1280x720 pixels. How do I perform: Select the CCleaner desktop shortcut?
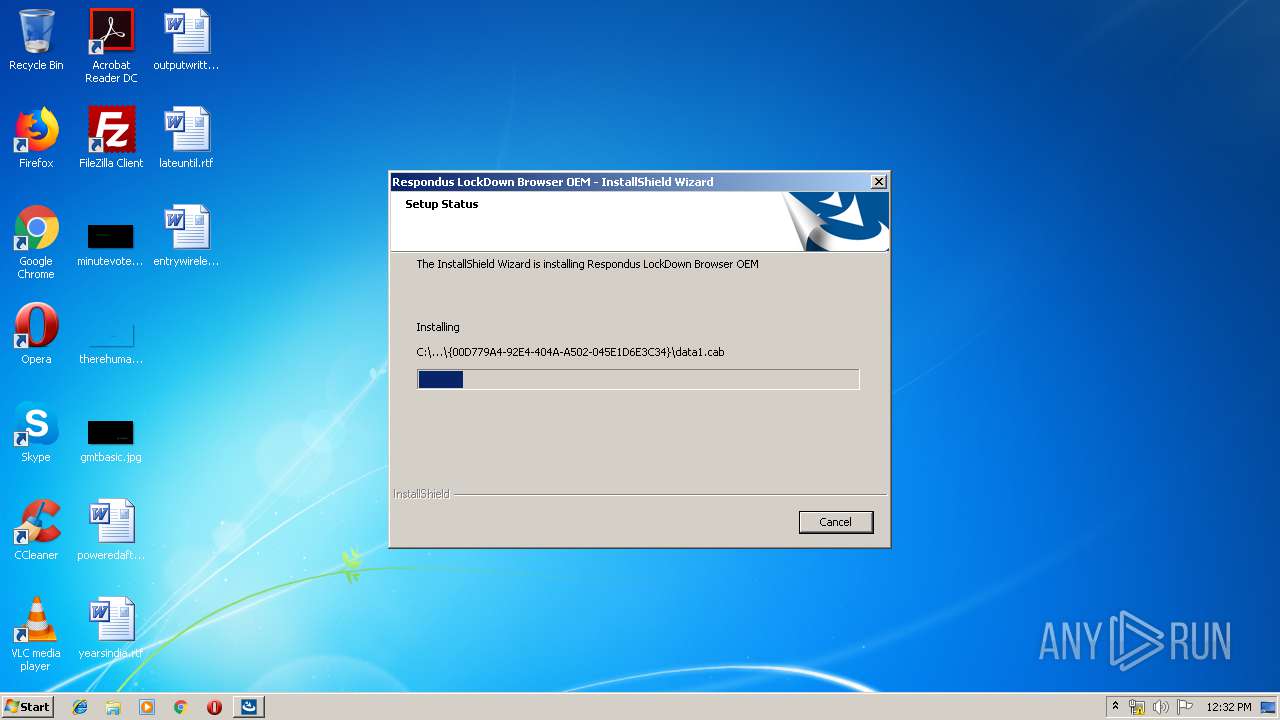point(36,530)
